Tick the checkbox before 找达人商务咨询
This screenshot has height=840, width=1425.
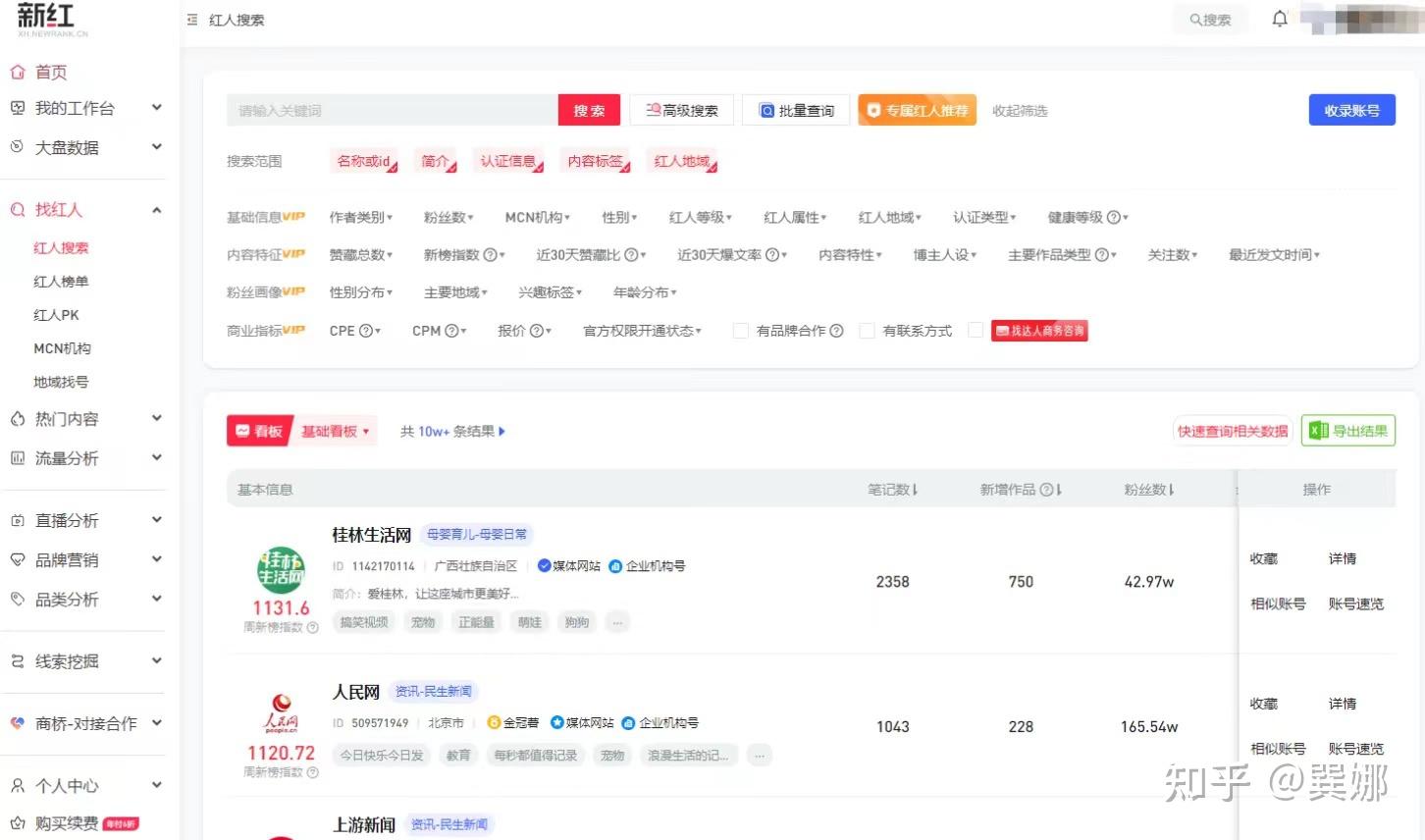click(x=976, y=330)
